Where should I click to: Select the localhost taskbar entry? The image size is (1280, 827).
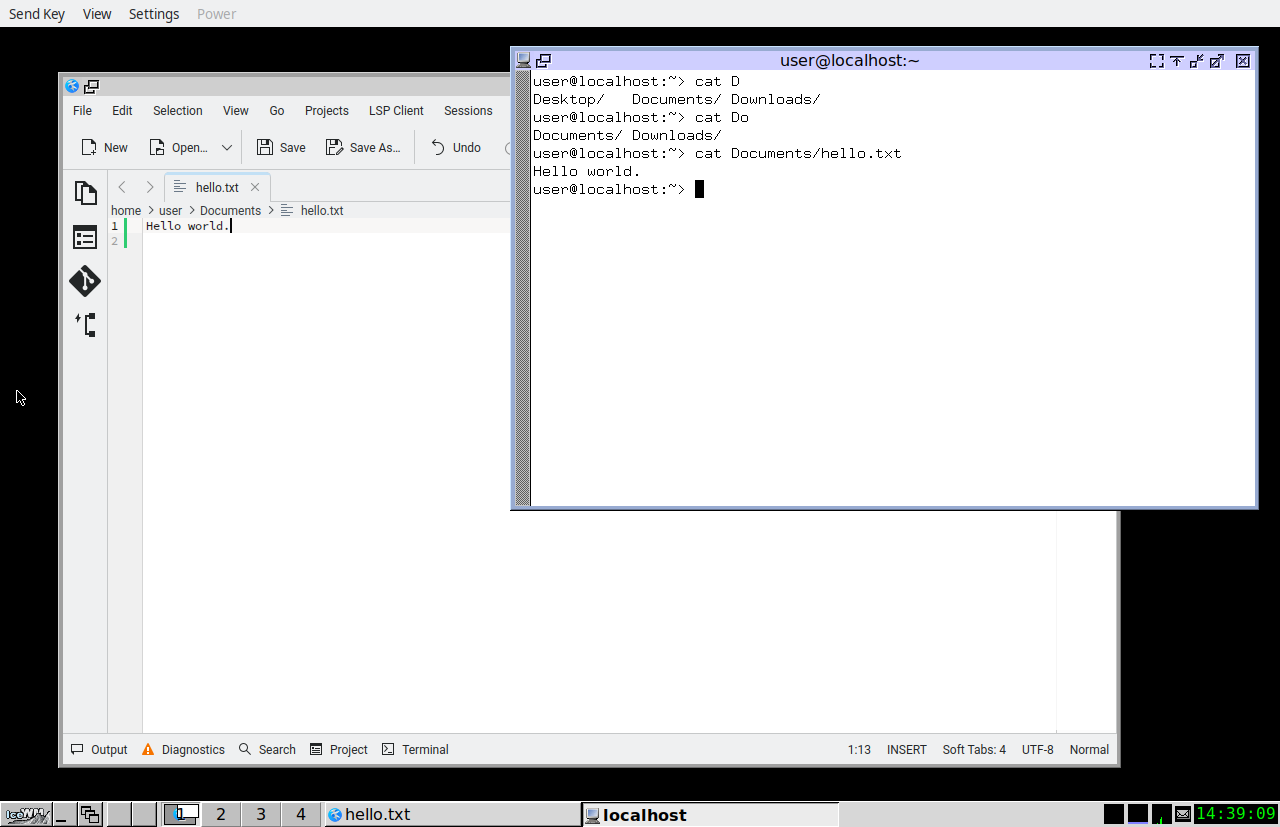pyautogui.click(x=710, y=814)
